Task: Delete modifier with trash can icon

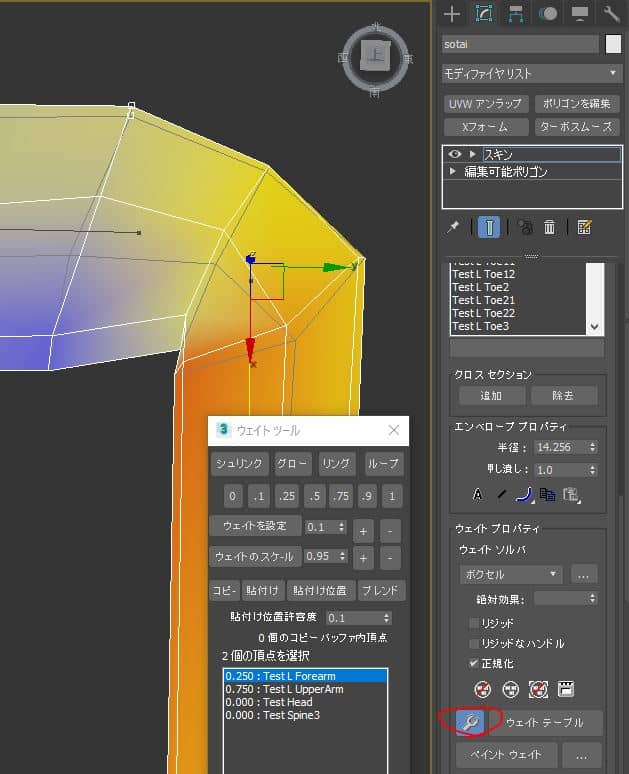Action: tap(549, 228)
